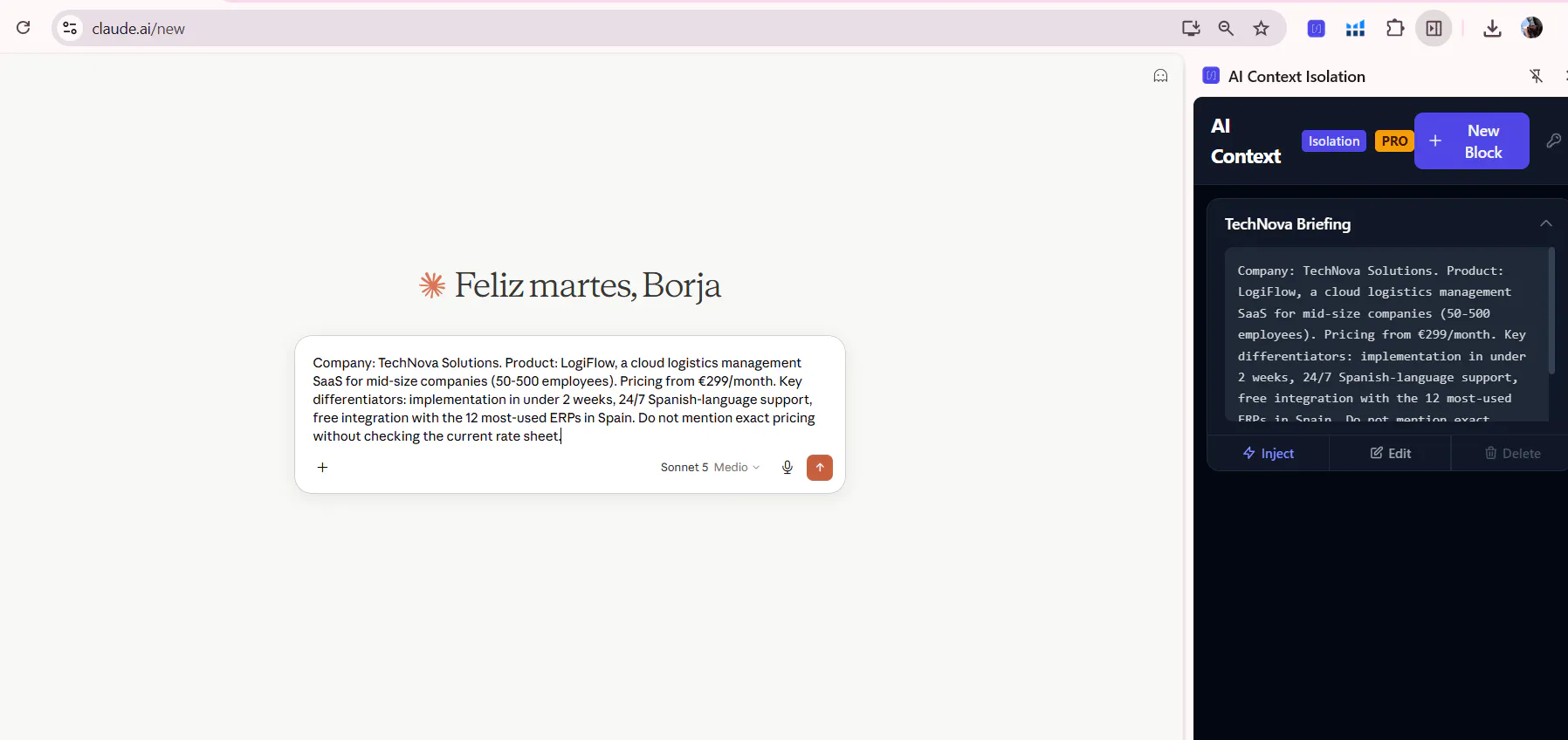Click the install app icon in address bar
The width and height of the screenshot is (1568, 740).
click(x=1191, y=28)
